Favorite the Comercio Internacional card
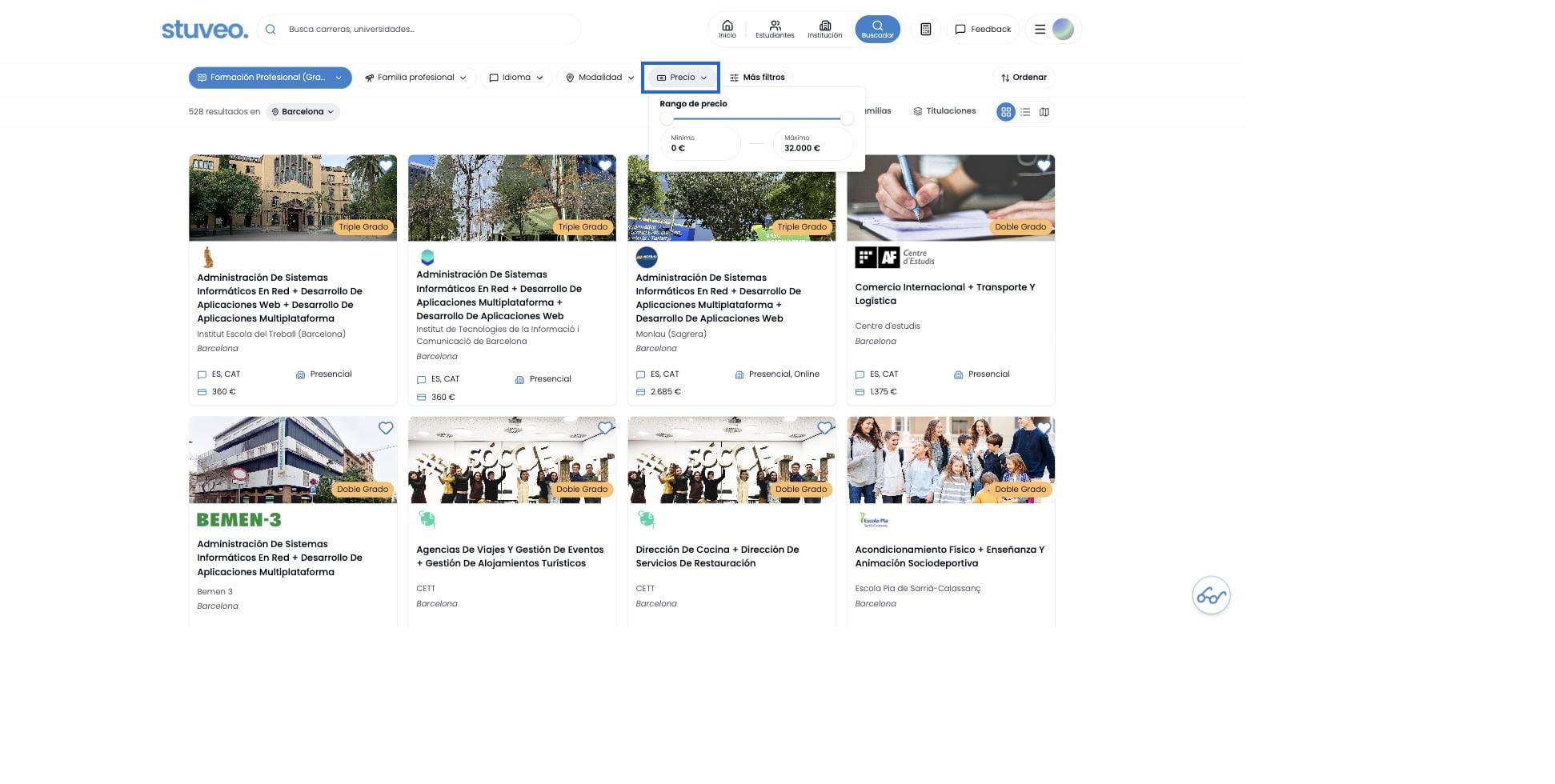Viewport: 1555px width, 784px height. pos(1044,166)
